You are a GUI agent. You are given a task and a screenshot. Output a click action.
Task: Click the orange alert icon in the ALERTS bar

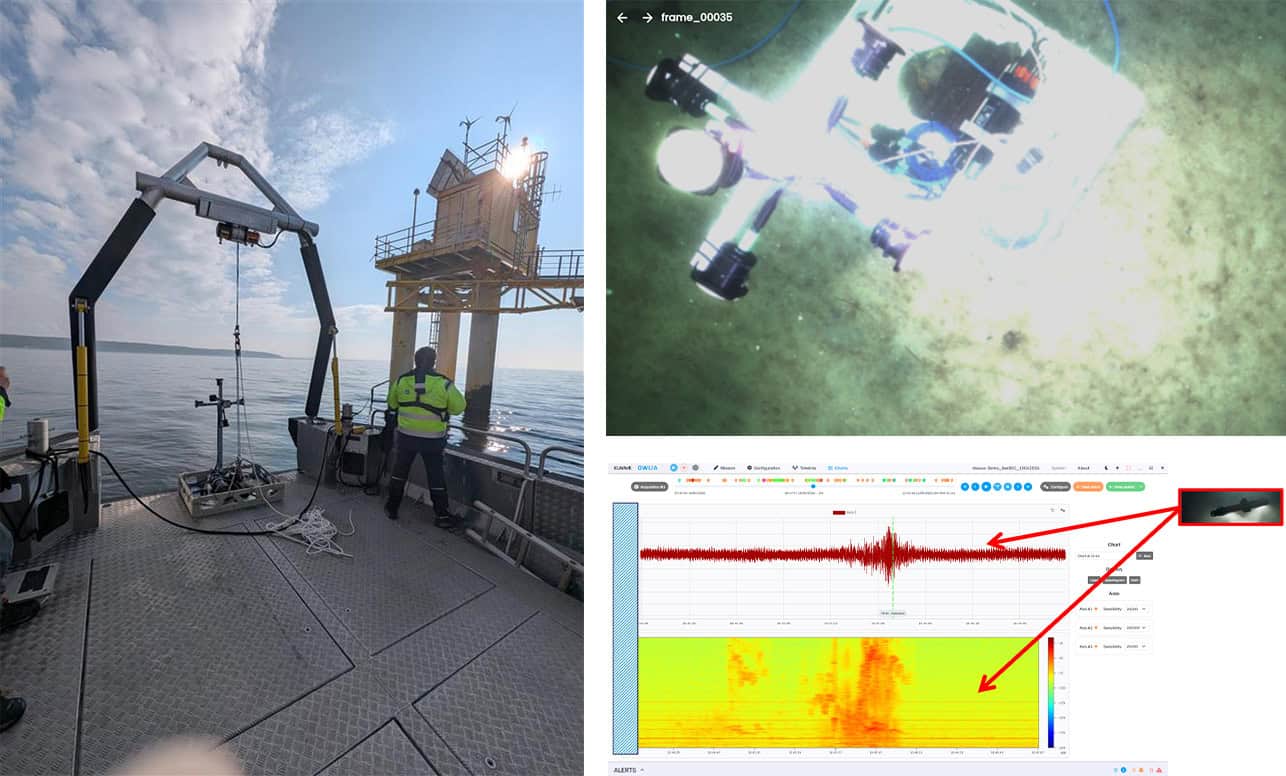1140,770
